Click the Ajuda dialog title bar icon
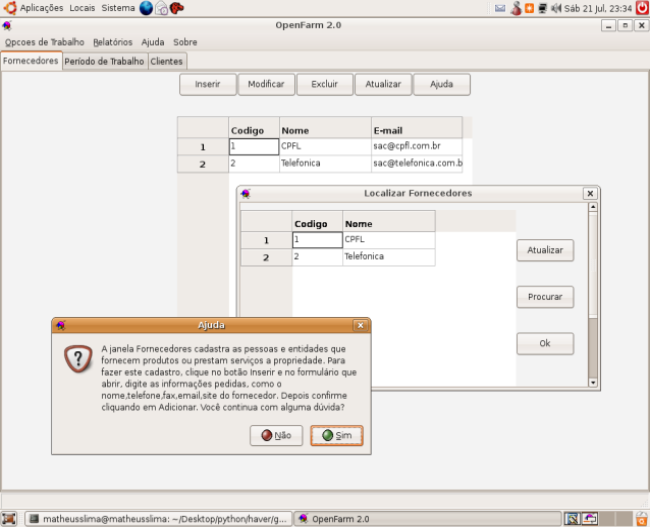The width and height of the screenshot is (650, 527). click(61, 325)
